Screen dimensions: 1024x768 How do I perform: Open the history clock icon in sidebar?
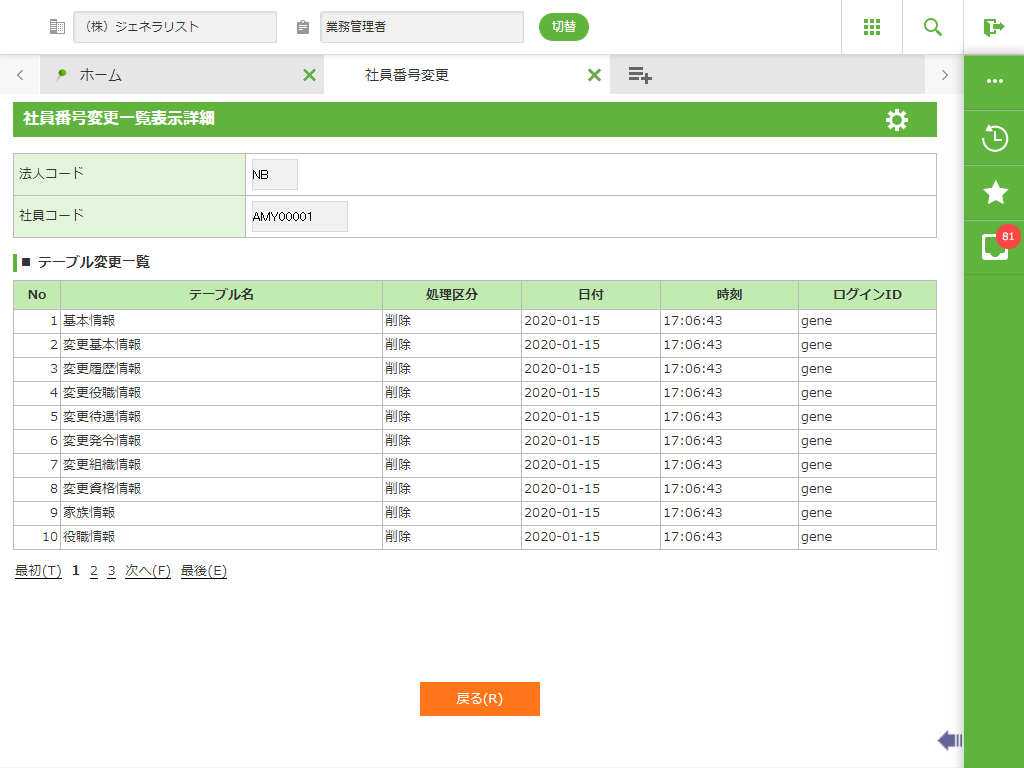coord(994,138)
